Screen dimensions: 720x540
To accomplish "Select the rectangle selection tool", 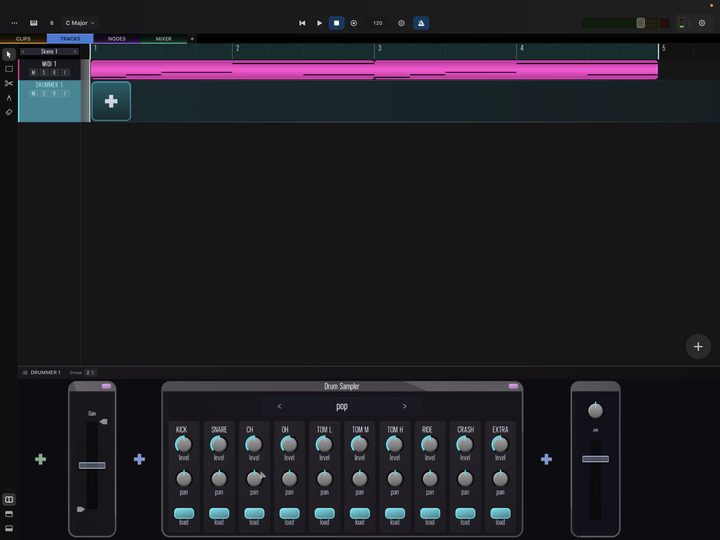I will click(9, 69).
